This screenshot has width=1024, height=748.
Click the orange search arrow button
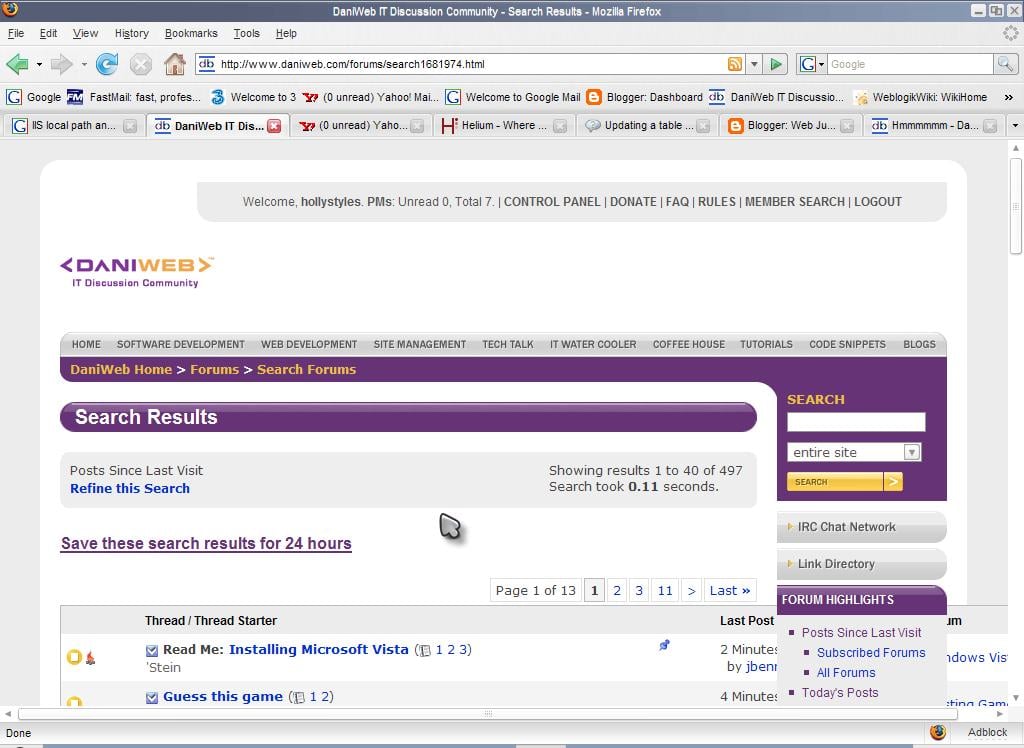(893, 481)
